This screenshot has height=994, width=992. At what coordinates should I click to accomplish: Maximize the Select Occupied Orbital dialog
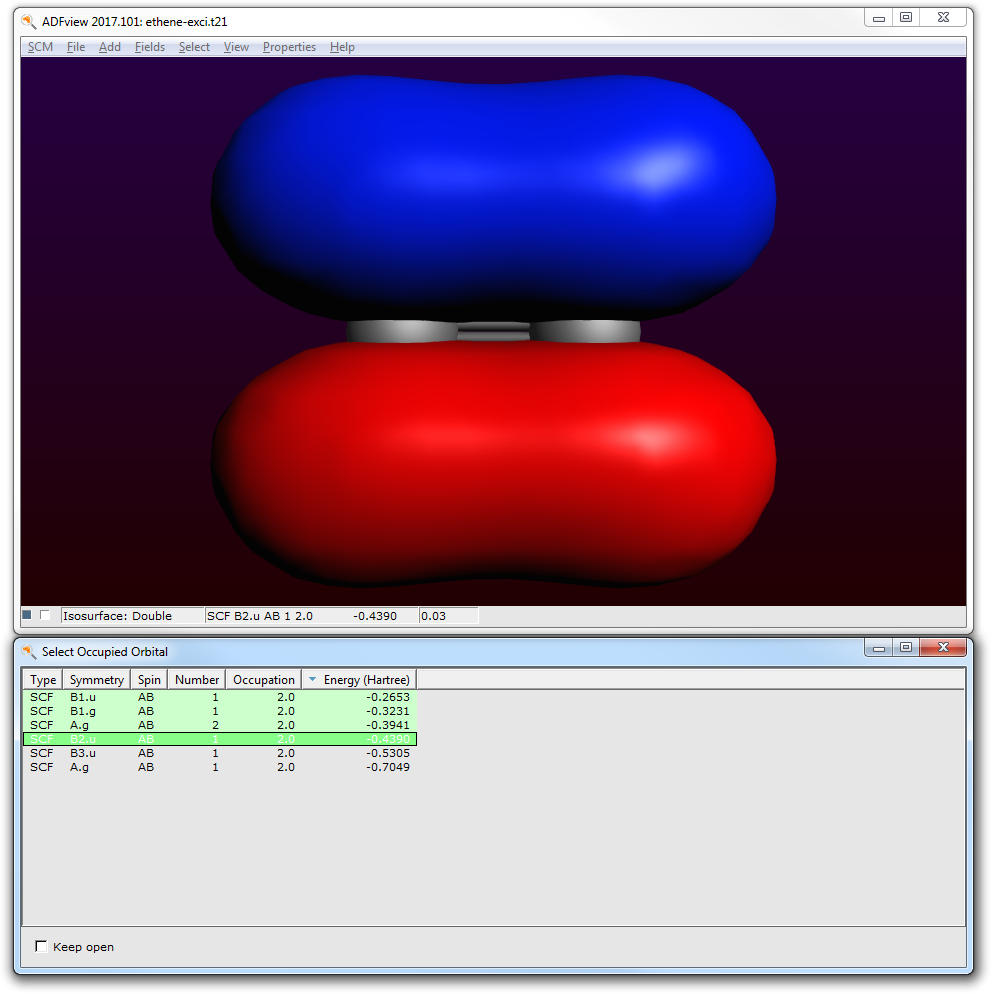[x=906, y=647]
